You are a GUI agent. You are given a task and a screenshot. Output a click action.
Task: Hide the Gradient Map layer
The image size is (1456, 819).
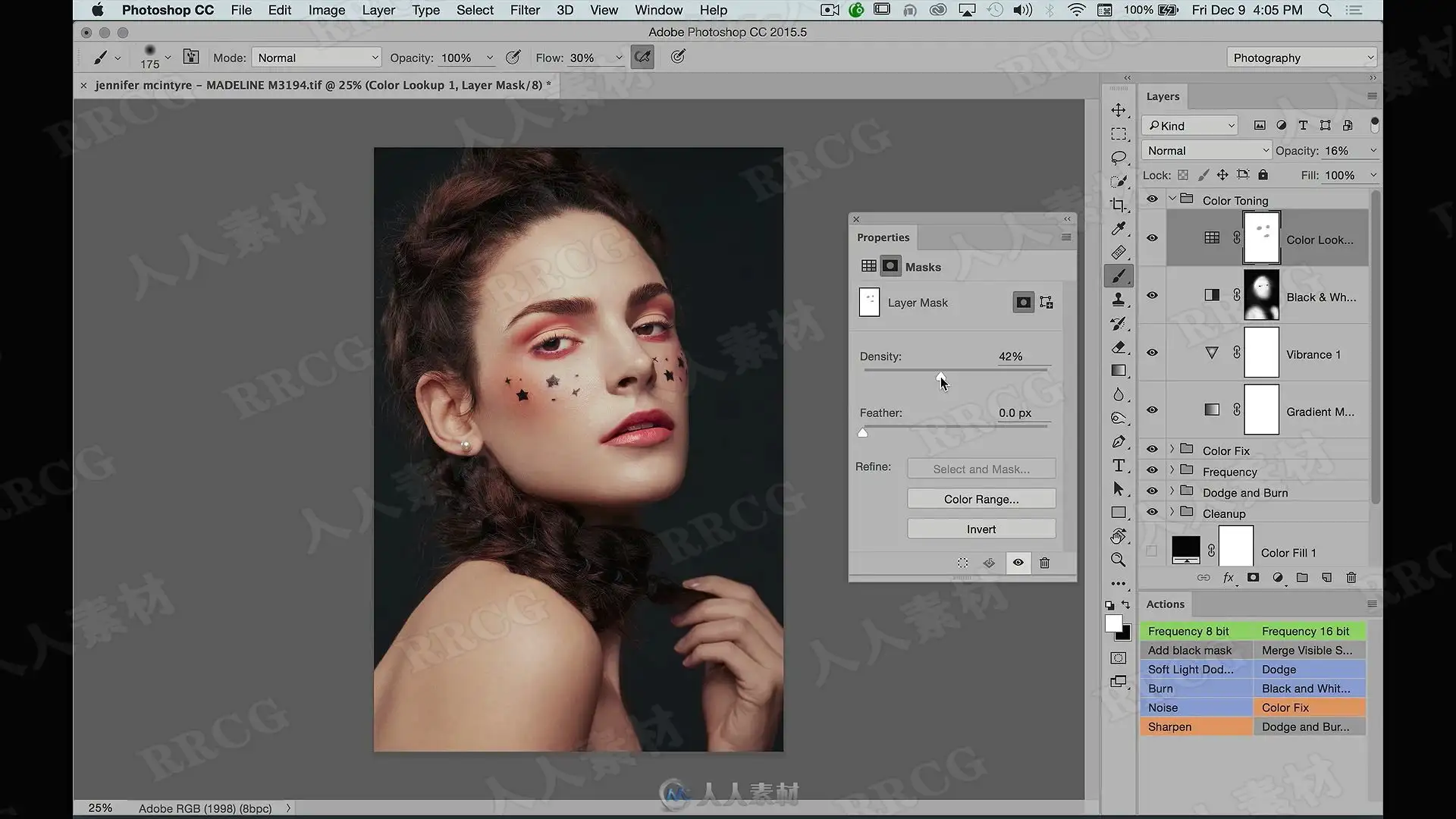(1152, 410)
